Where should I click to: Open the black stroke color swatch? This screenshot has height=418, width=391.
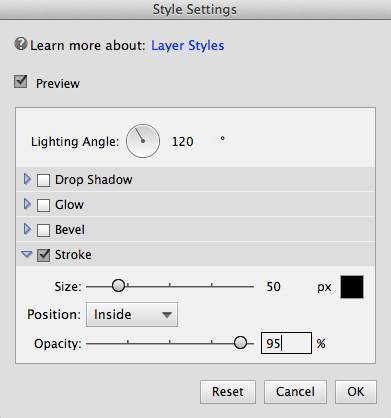352,287
